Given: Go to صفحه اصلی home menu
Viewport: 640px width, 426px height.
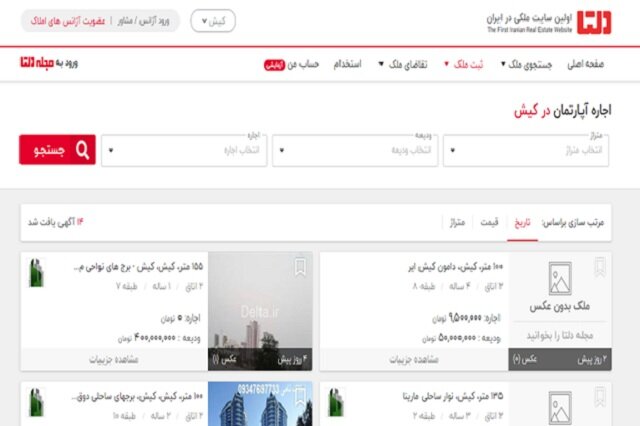Looking at the screenshot, I should coord(585,64).
